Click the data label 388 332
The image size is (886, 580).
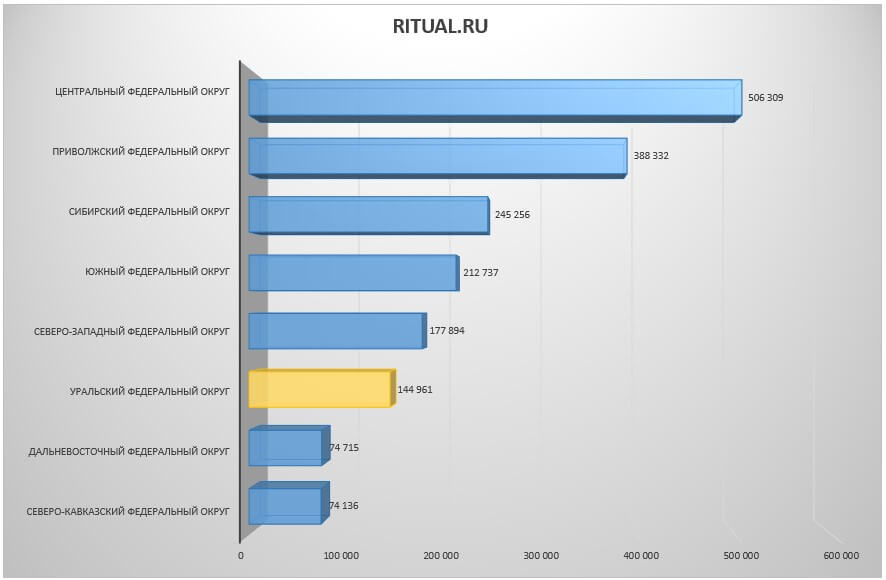(x=650, y=155)
